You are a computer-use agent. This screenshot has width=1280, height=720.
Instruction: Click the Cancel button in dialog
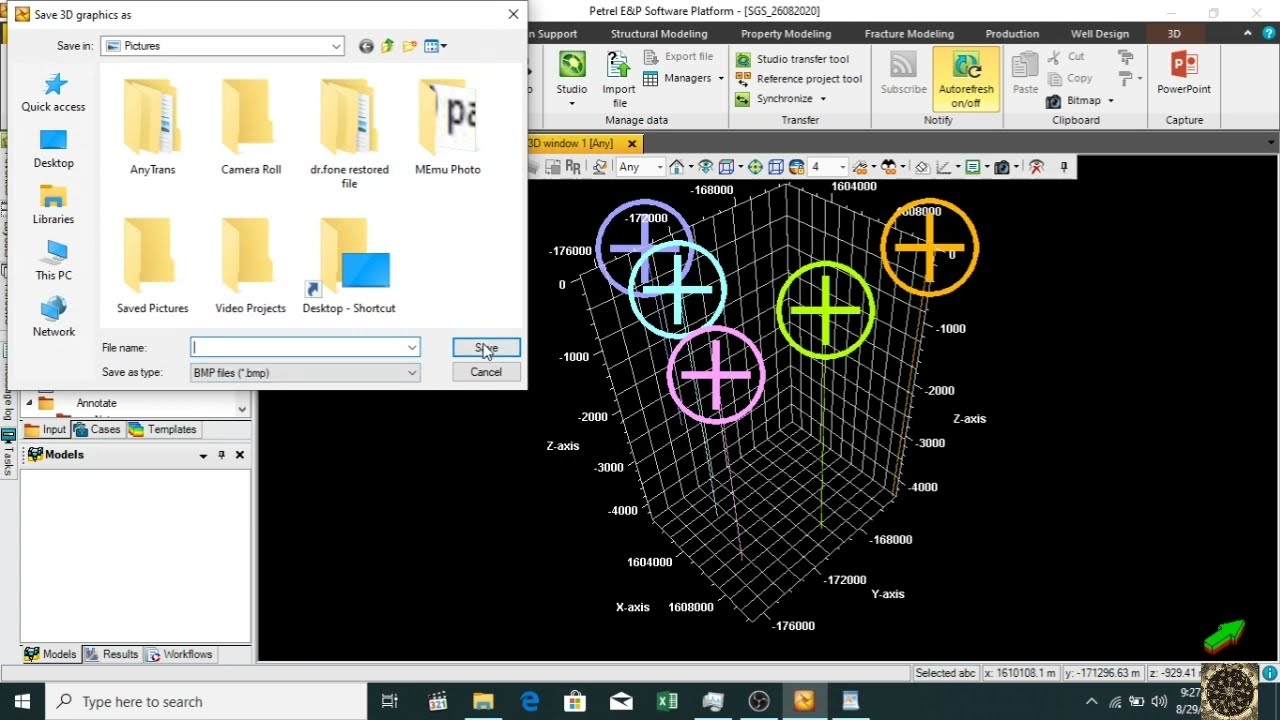tap(486, 372)
